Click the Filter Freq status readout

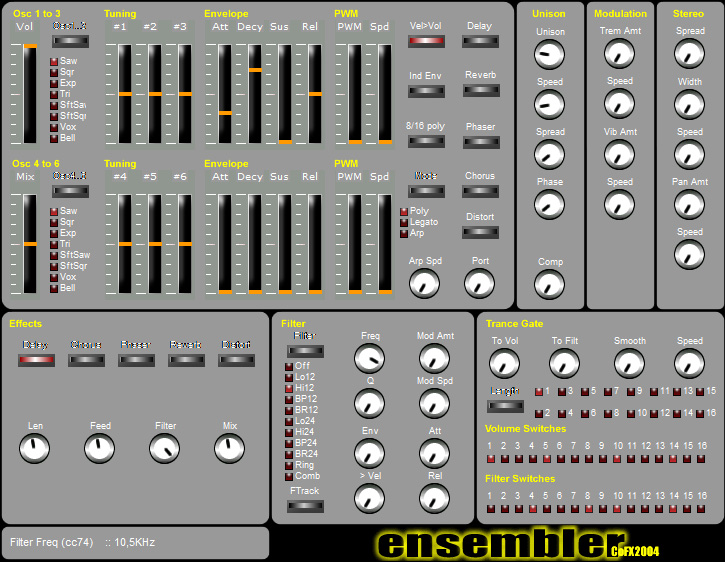83,542
